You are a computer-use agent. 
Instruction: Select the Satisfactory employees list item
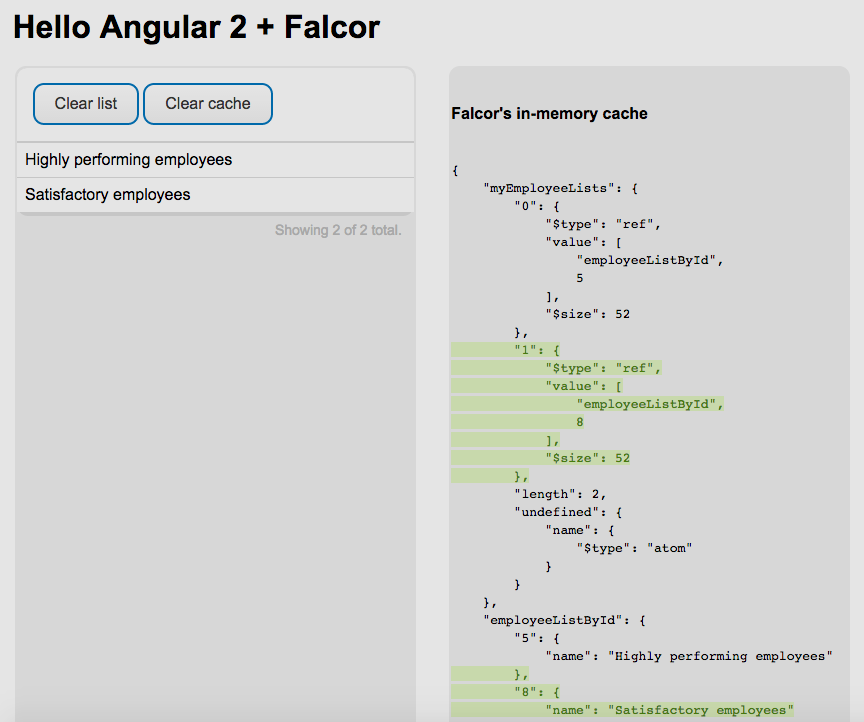click(x=215, y=195)
